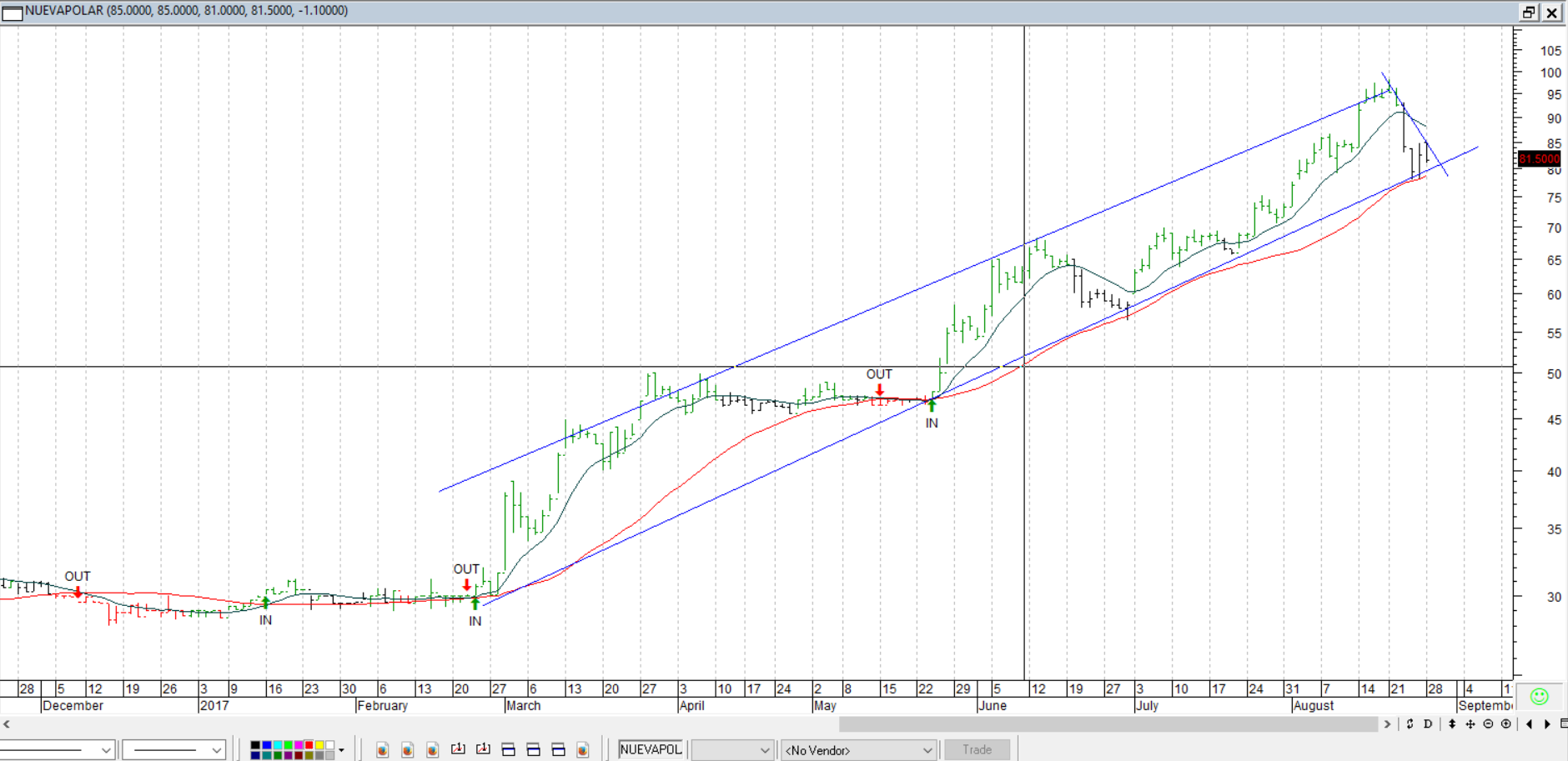This screenshot has width=1568, height=761.
Task: Click the scrollbar left arrow
Action: coord(7,724)
